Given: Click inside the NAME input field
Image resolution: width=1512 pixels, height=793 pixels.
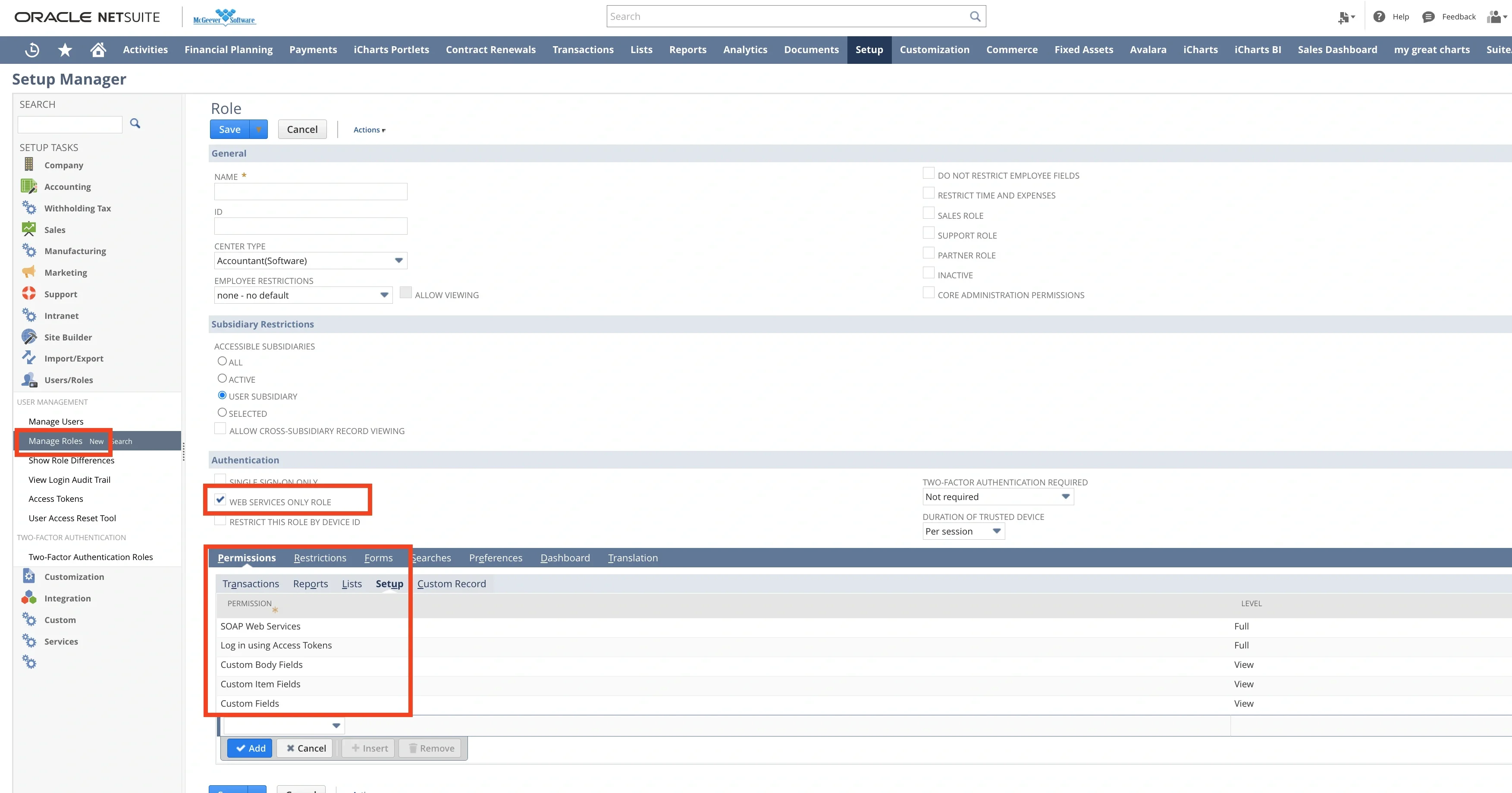Looking at the screenshot, I should [310, 192].
